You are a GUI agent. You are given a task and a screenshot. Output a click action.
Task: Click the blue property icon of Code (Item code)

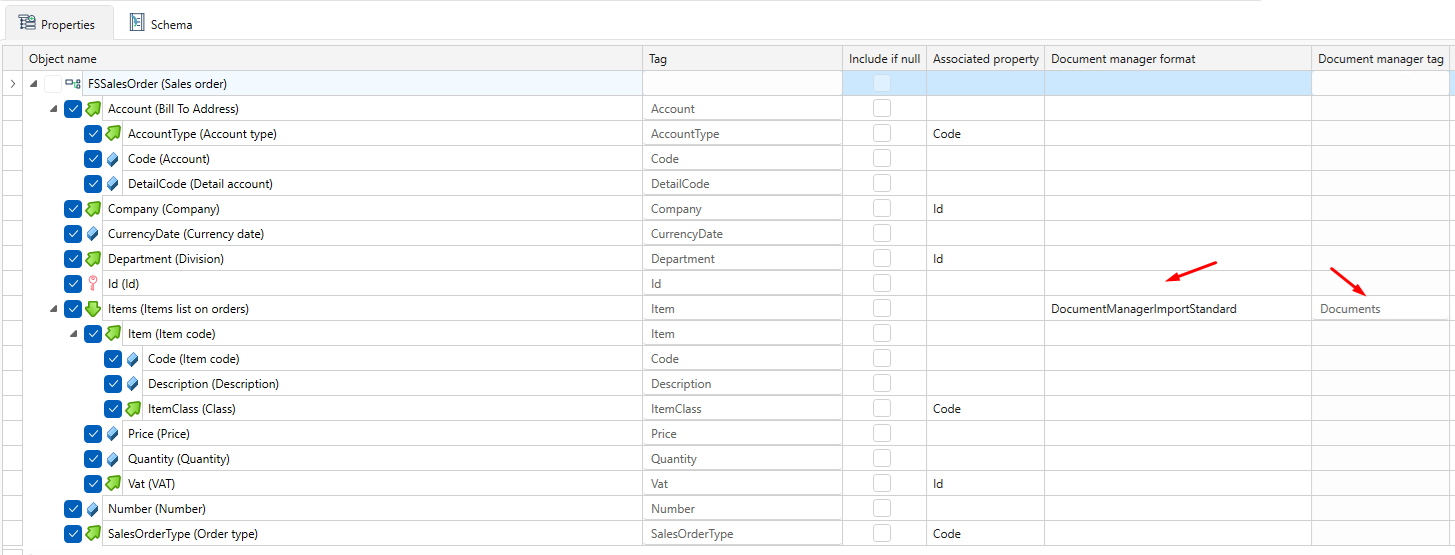pyautogui.click(x=133, y=359)
